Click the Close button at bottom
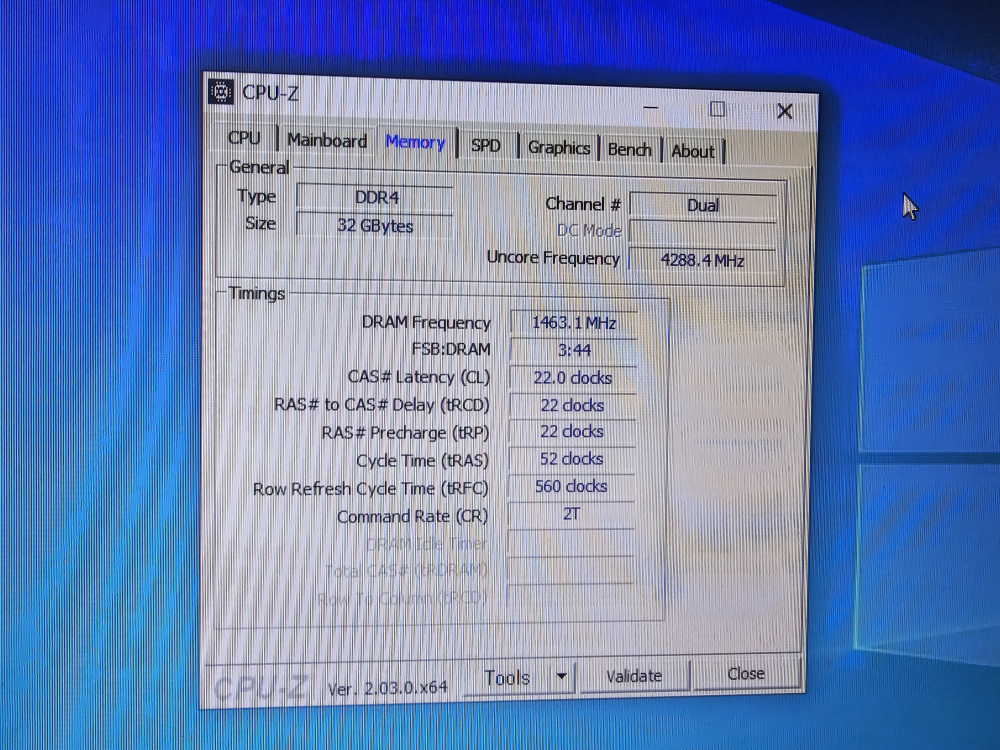The image size is (1000, 750). tap(746, 673)
